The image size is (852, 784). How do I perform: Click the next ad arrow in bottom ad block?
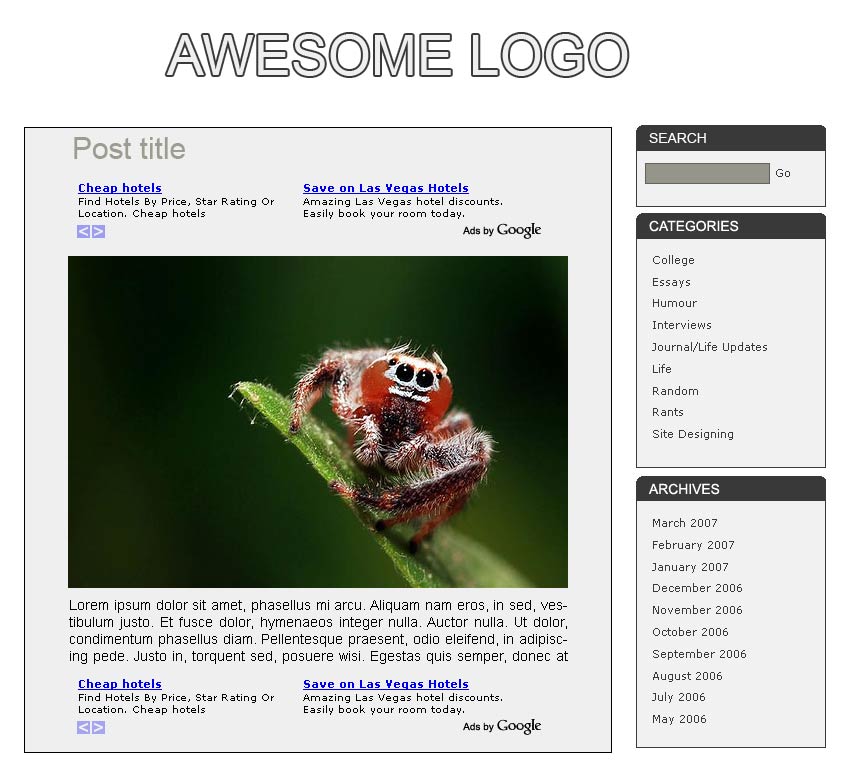[98, 727]
